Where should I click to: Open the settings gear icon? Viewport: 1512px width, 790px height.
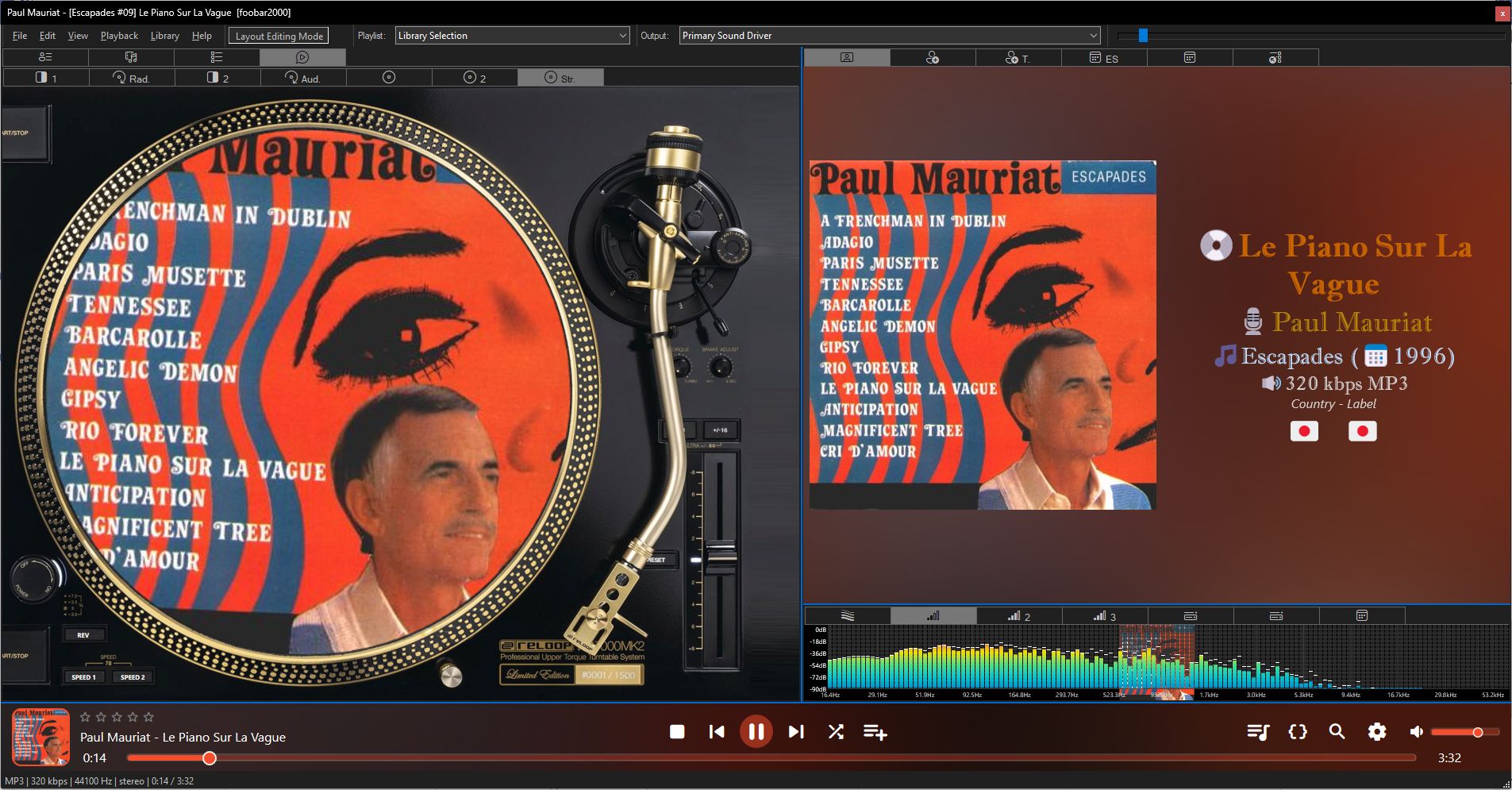pos(1377,732)
